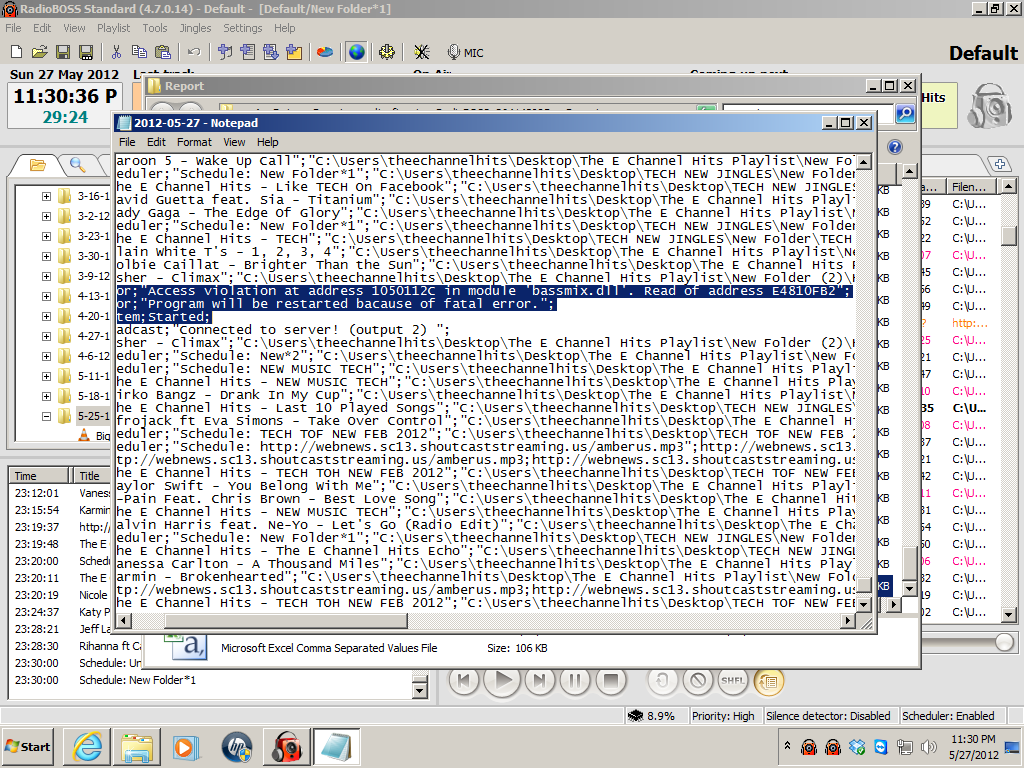Expand the 3-2-12 folder node

point(46,216)
